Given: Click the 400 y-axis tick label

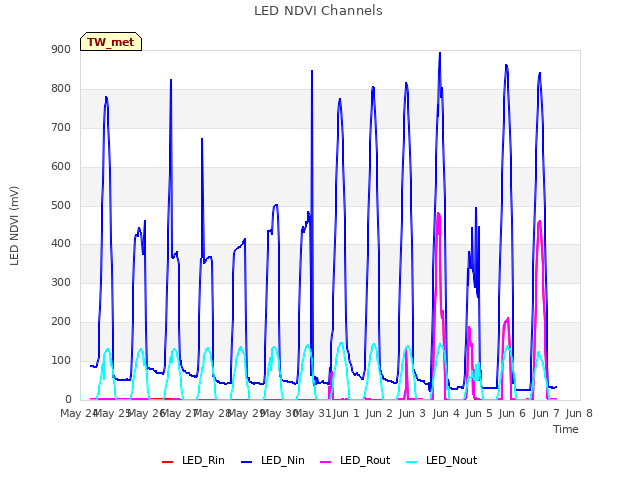Looking at the screenshot, I should (61, 243).
